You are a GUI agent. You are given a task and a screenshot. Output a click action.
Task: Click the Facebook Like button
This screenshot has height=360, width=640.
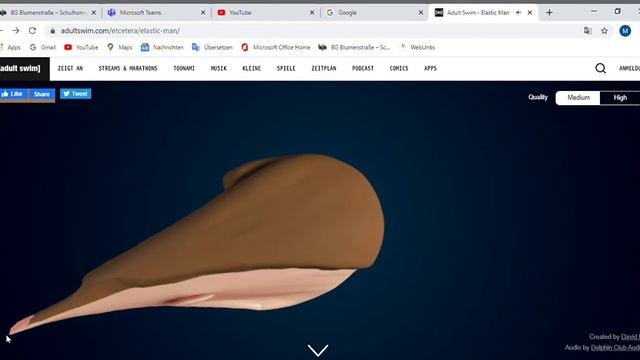[13, 94]
